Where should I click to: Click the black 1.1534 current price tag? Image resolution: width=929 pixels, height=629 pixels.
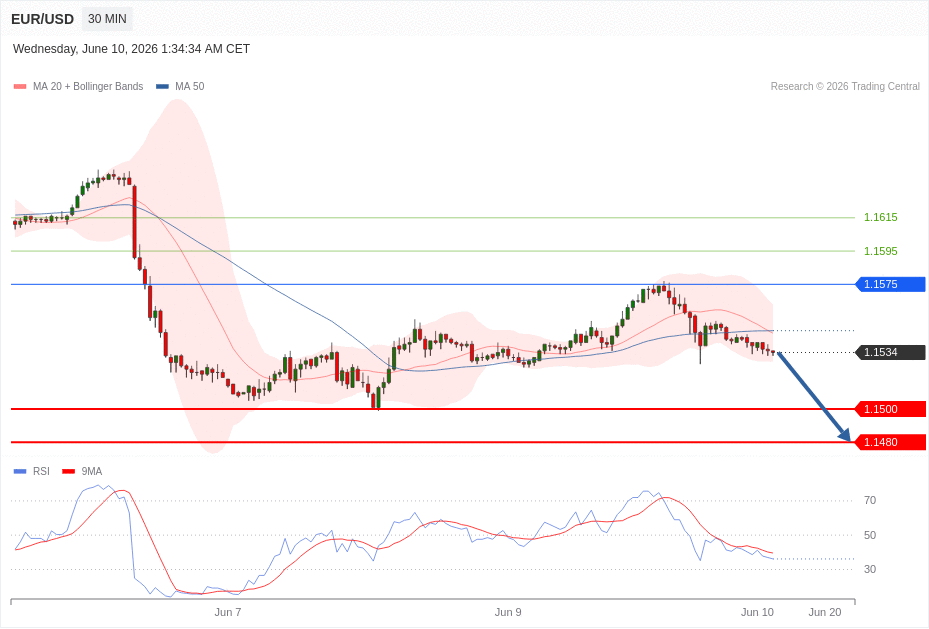click(890, 352)
